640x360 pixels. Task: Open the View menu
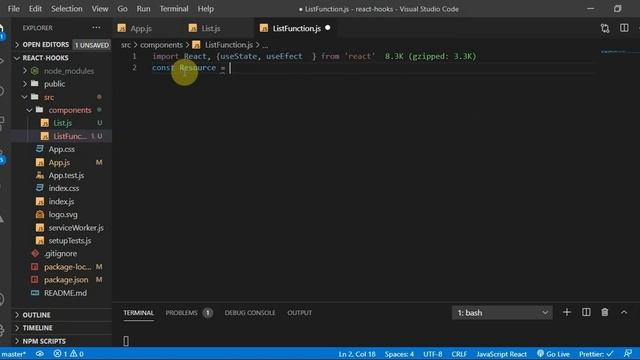(100, 9)
